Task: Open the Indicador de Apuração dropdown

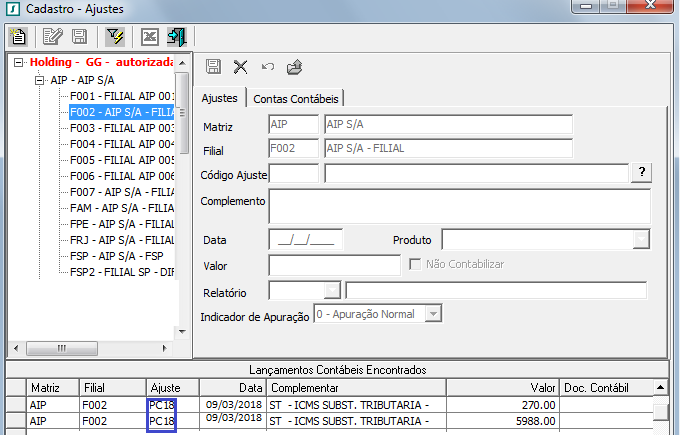Action: 433,314
